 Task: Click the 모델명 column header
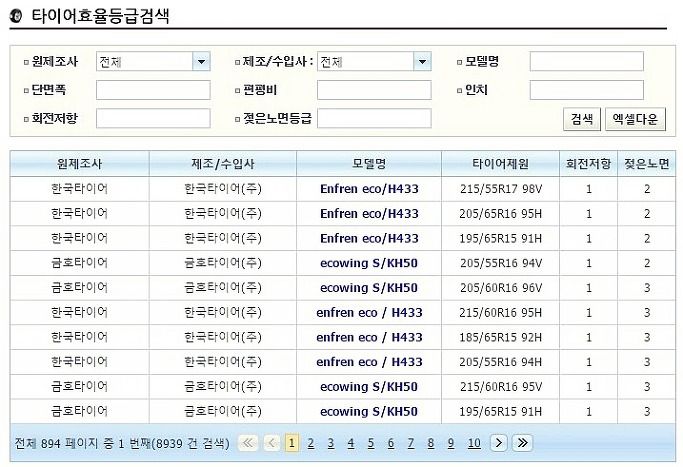point(369,164)
